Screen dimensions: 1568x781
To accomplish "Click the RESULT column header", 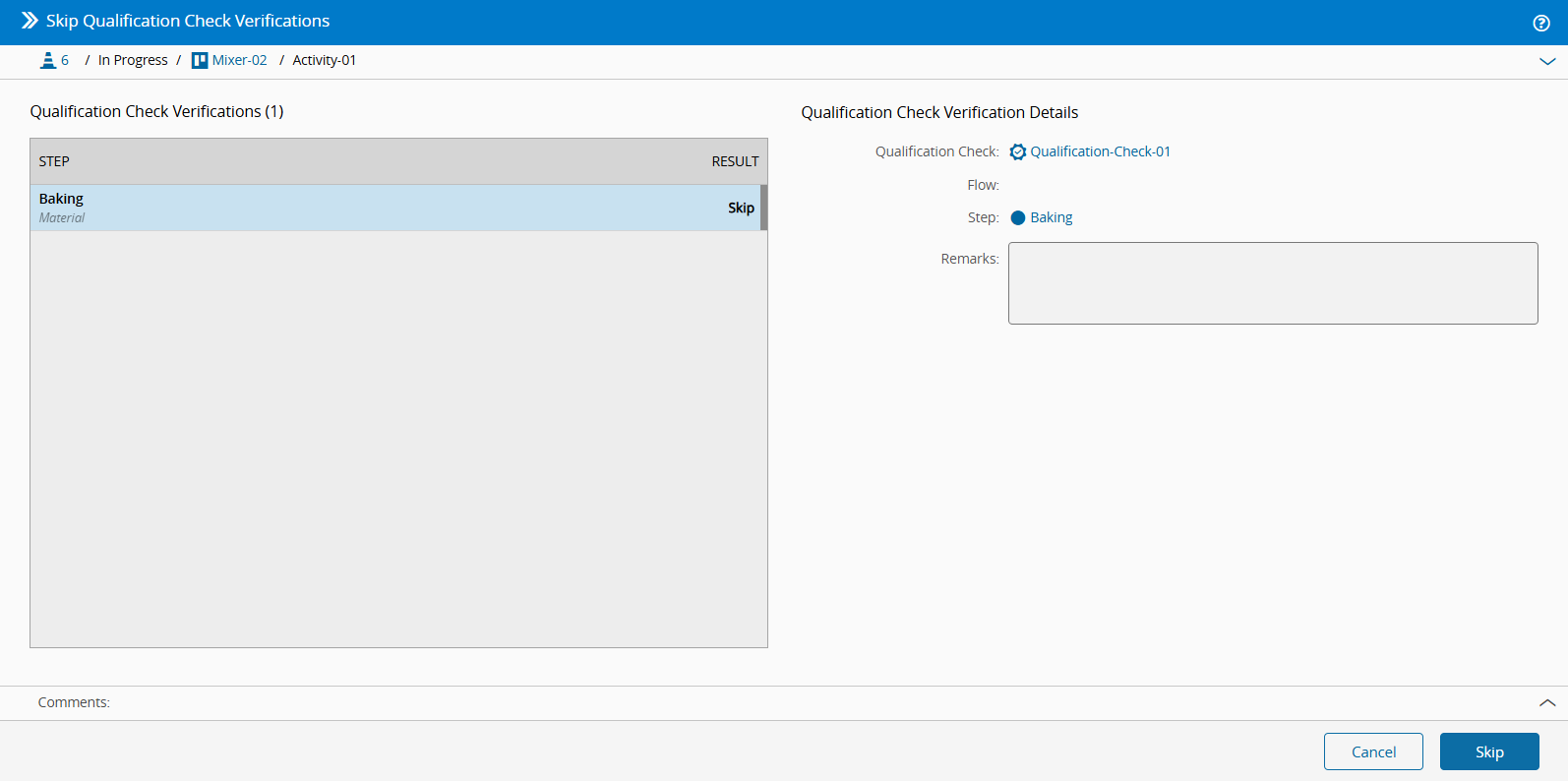I will 735,161.
